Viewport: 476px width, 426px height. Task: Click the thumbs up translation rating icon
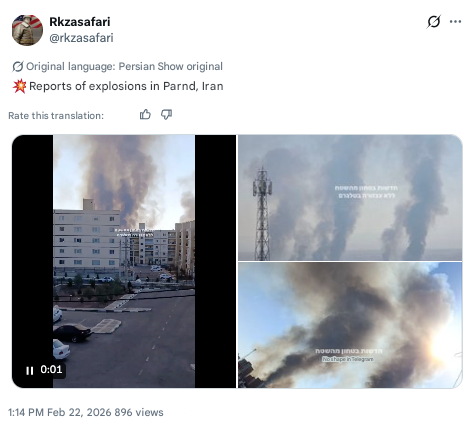coord(145,115)
